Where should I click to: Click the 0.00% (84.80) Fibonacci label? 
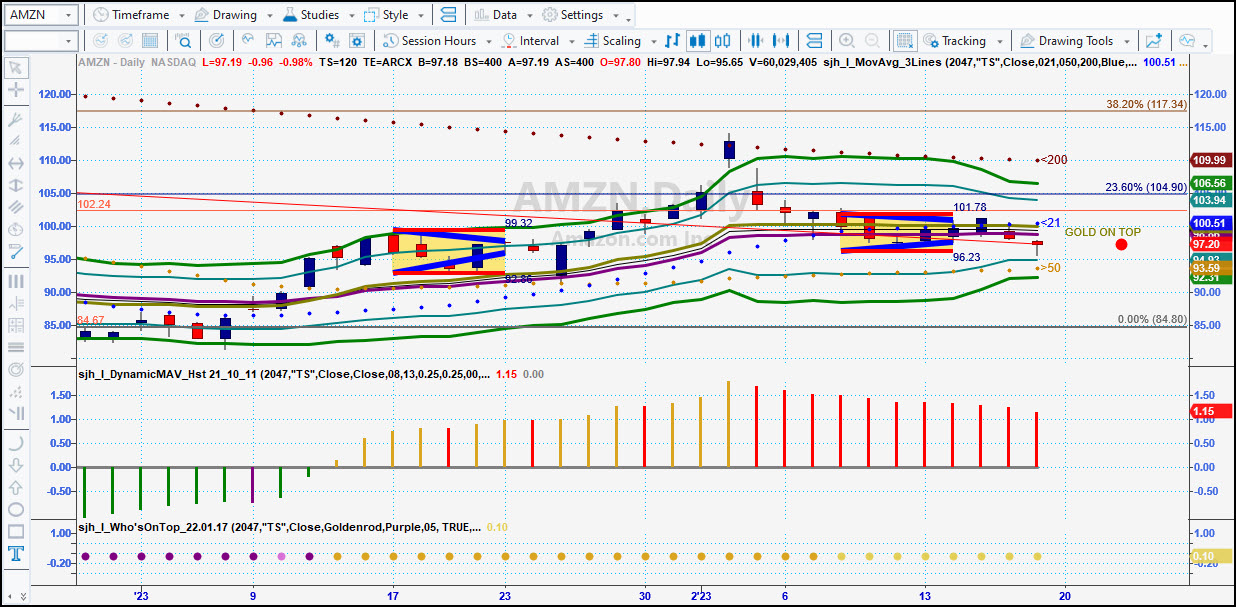1152,319
